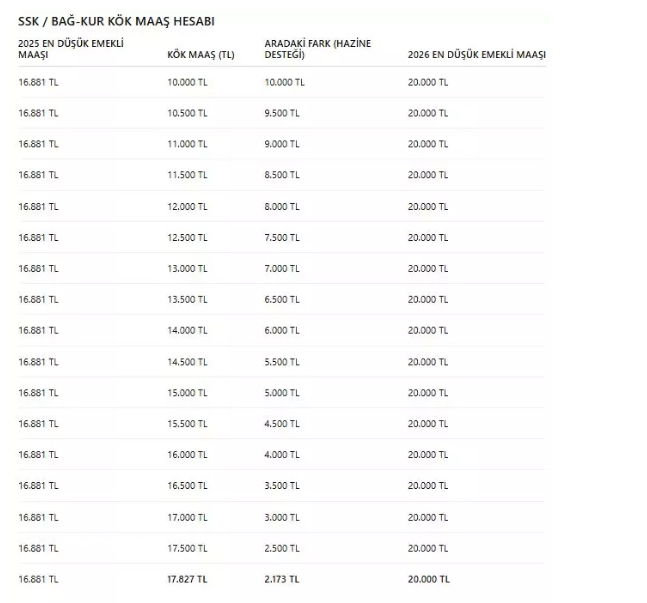
Task: Select the 6.000 TL hazine desteği value
Action: pyautogui.click(x=282, y=331)
